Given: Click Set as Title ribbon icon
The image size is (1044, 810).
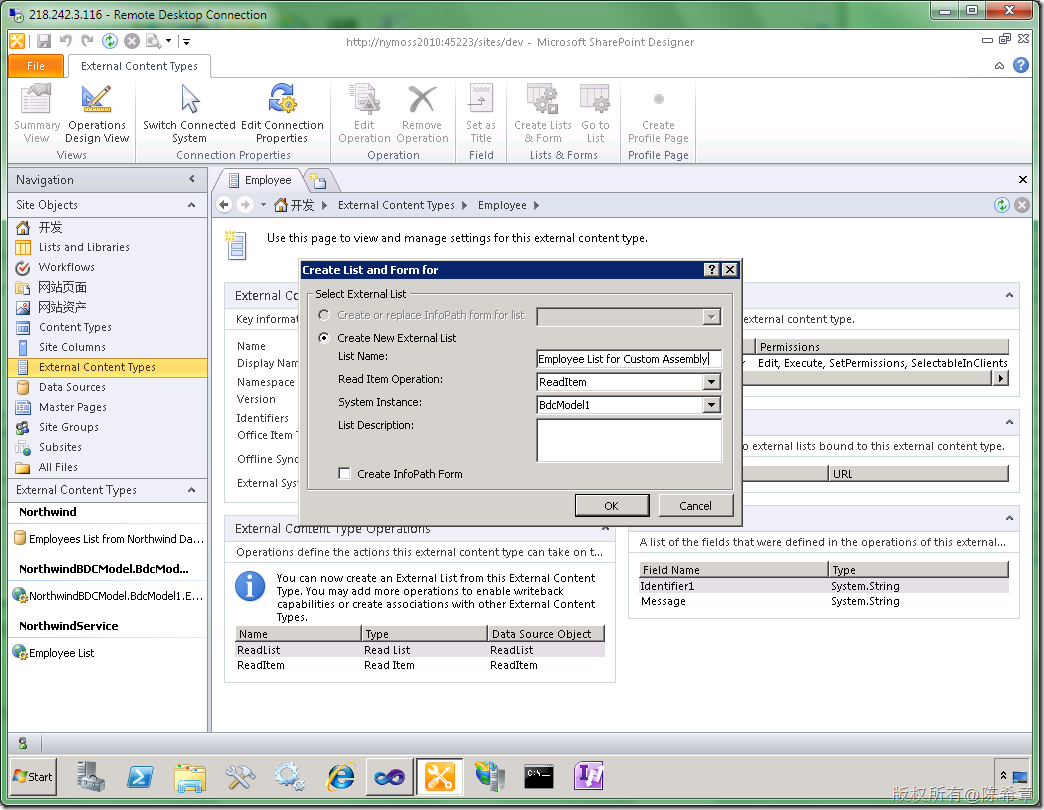Looking at the screenshot, I should point(481,114).
